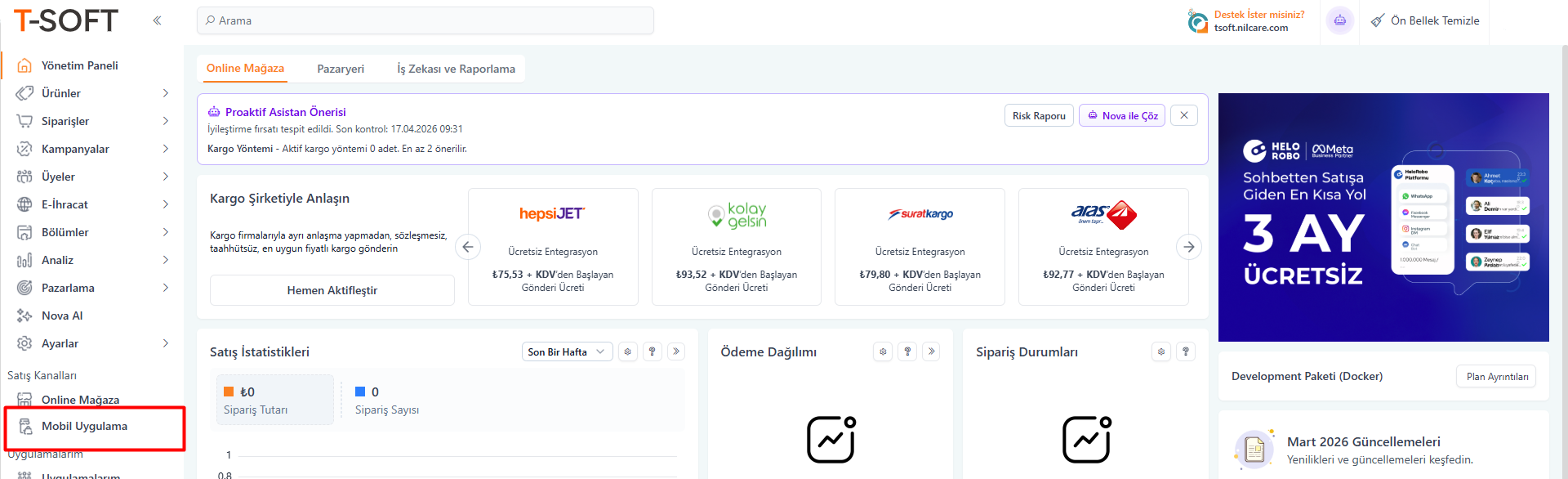1568x479 pixels.
Task: Open tsoft.nilcare.com support link
Action: pos(1251,28)
